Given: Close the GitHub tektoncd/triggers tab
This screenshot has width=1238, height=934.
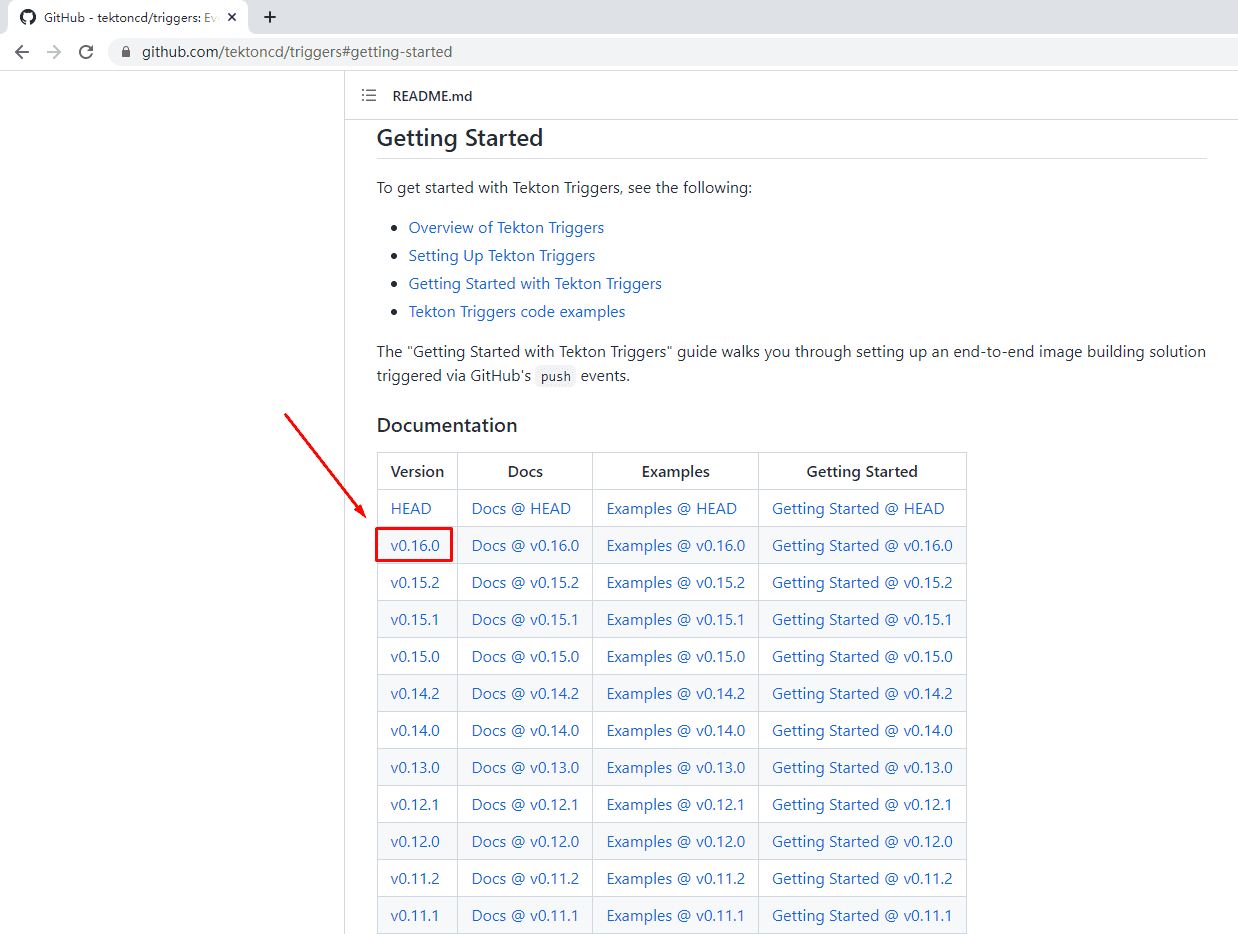Looking at the screenshot, I should pyautogui.click(x=232, y=17).
